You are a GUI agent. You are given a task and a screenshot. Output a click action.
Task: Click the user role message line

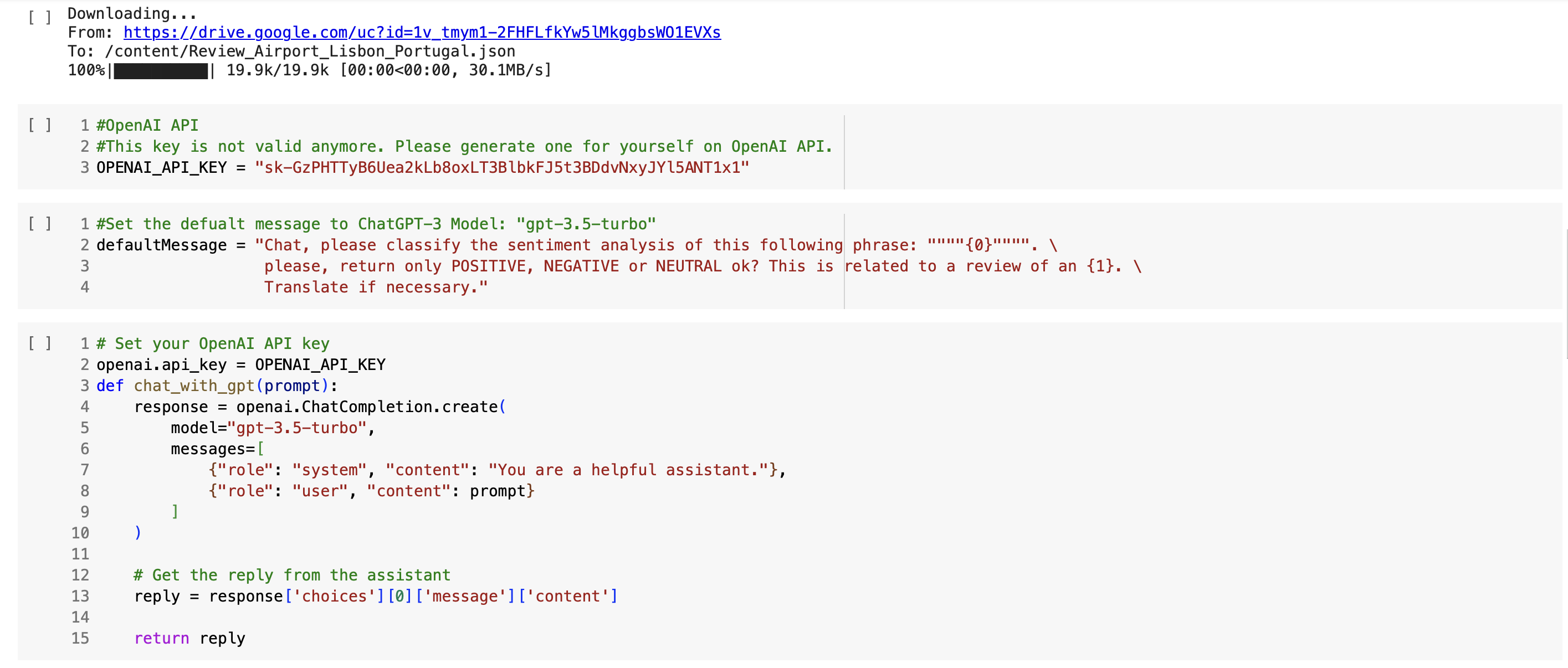pyautogui.click(x=371, y=491)
